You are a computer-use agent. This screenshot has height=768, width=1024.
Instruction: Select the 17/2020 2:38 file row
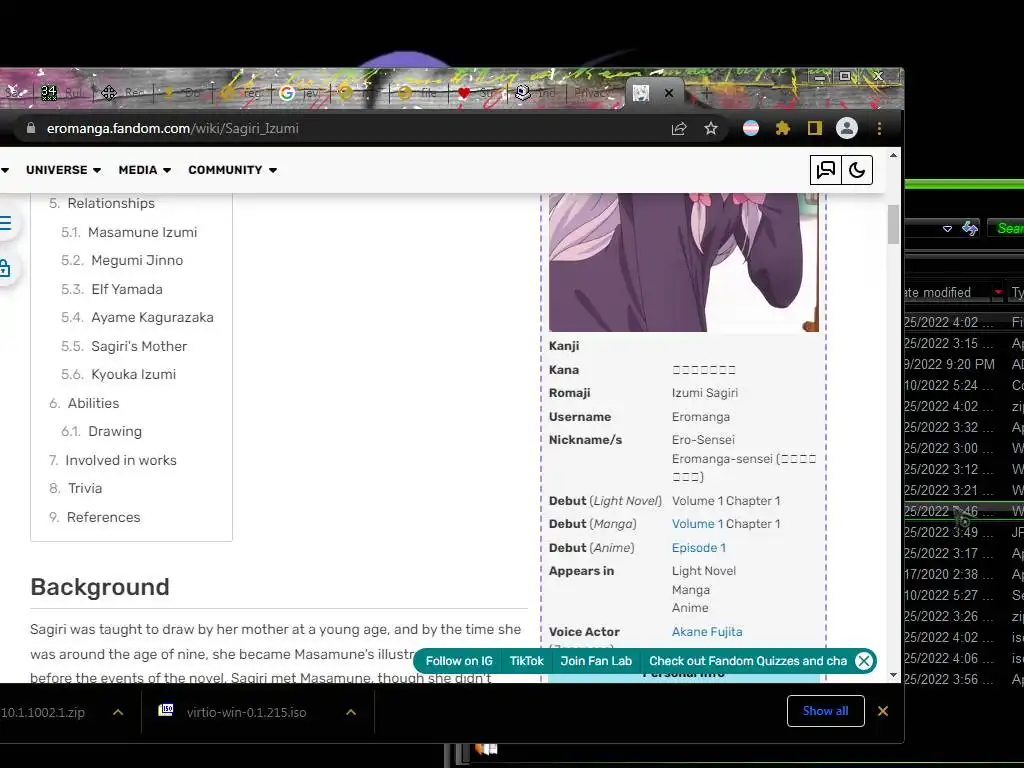pos(964,575)
